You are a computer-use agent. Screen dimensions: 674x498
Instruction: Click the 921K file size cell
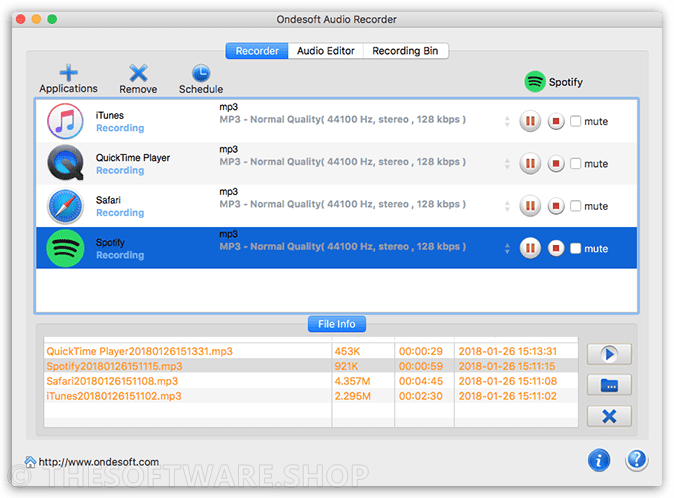click(346, 366)
